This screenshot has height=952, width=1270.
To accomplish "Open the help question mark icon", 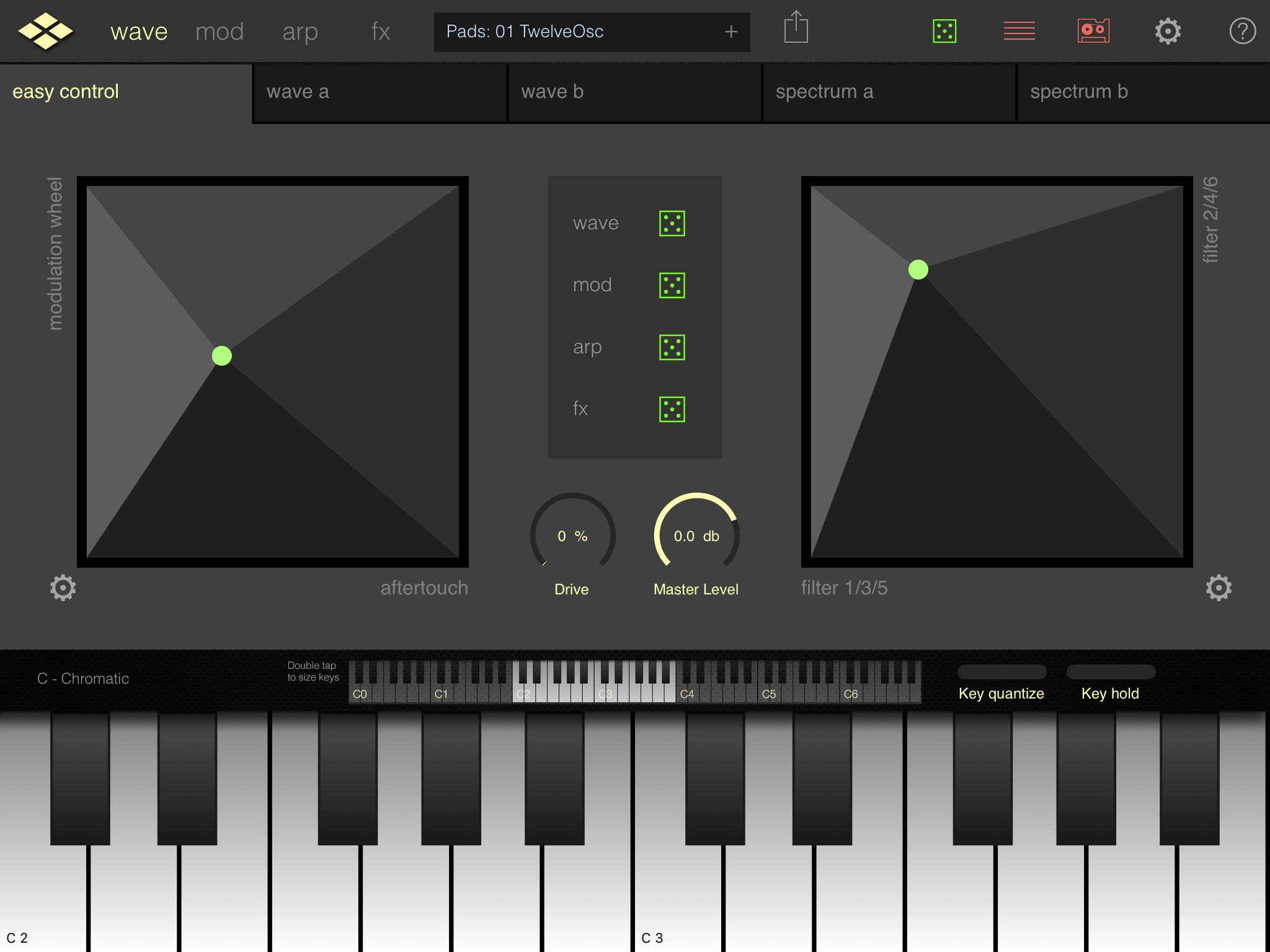I will point(1242,31).
